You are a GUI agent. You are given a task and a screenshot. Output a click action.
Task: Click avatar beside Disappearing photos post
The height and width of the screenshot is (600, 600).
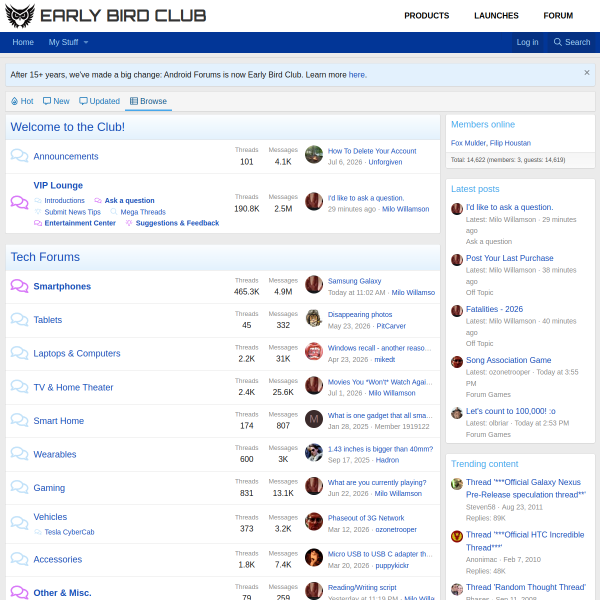pos(314,318)
